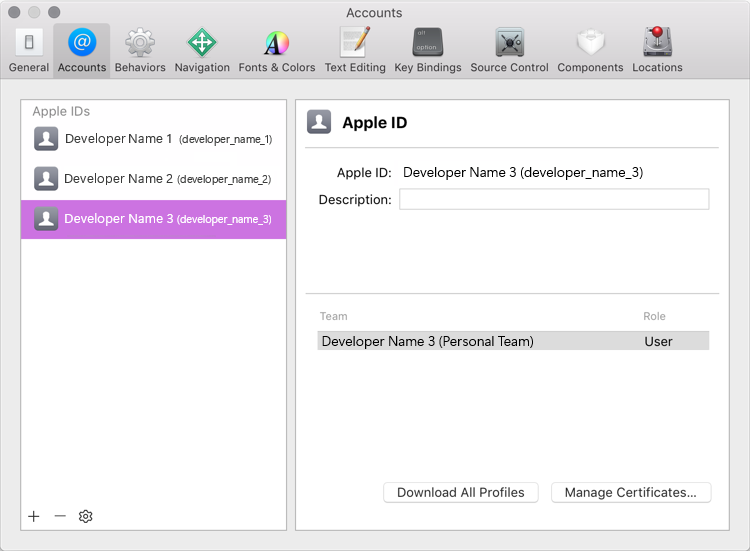The width and height of the screenshot is (750, 551).
Task: Click the minus button to remove account
Action: pos(60,516)
